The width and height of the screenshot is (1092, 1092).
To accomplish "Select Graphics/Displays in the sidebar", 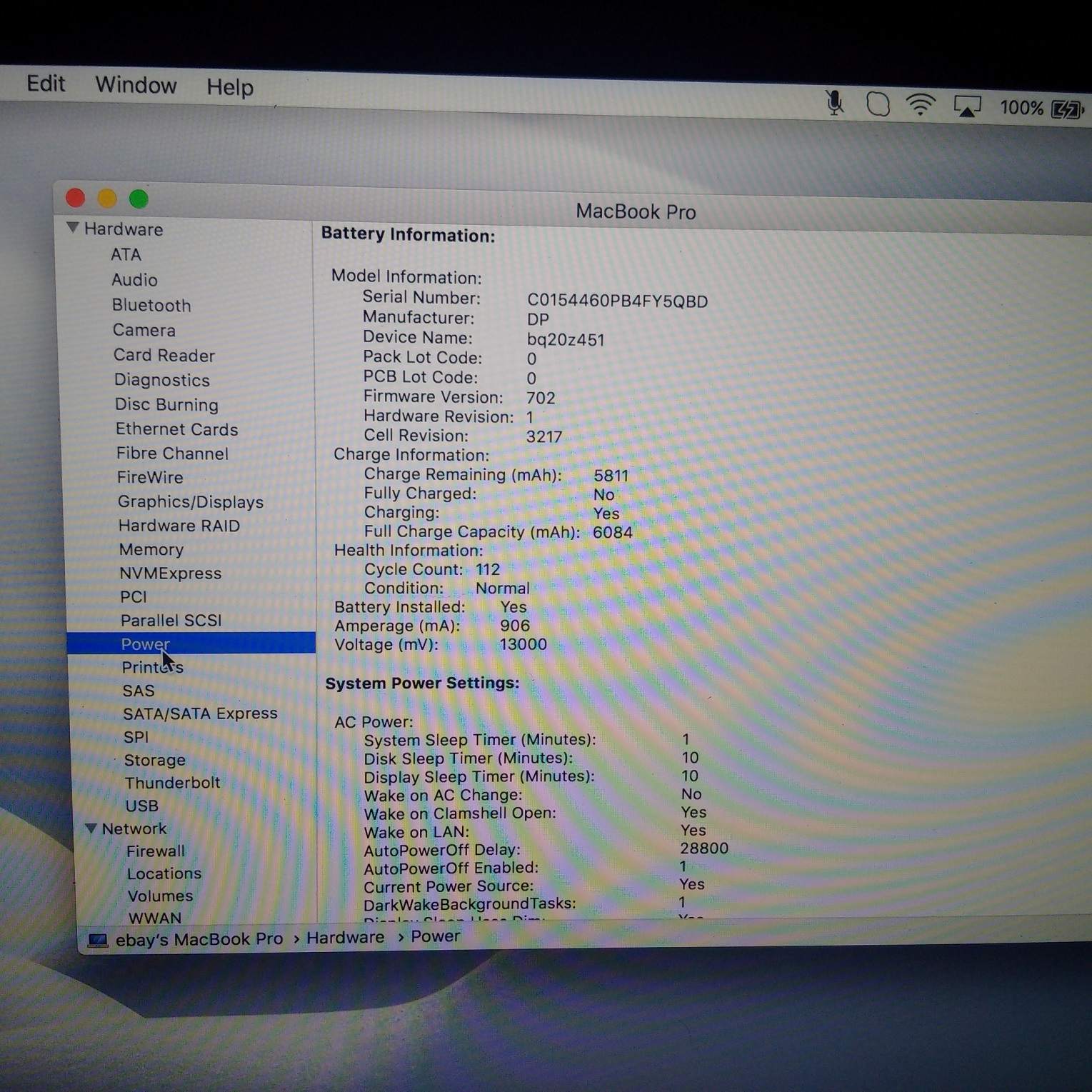I will point(191,501).
